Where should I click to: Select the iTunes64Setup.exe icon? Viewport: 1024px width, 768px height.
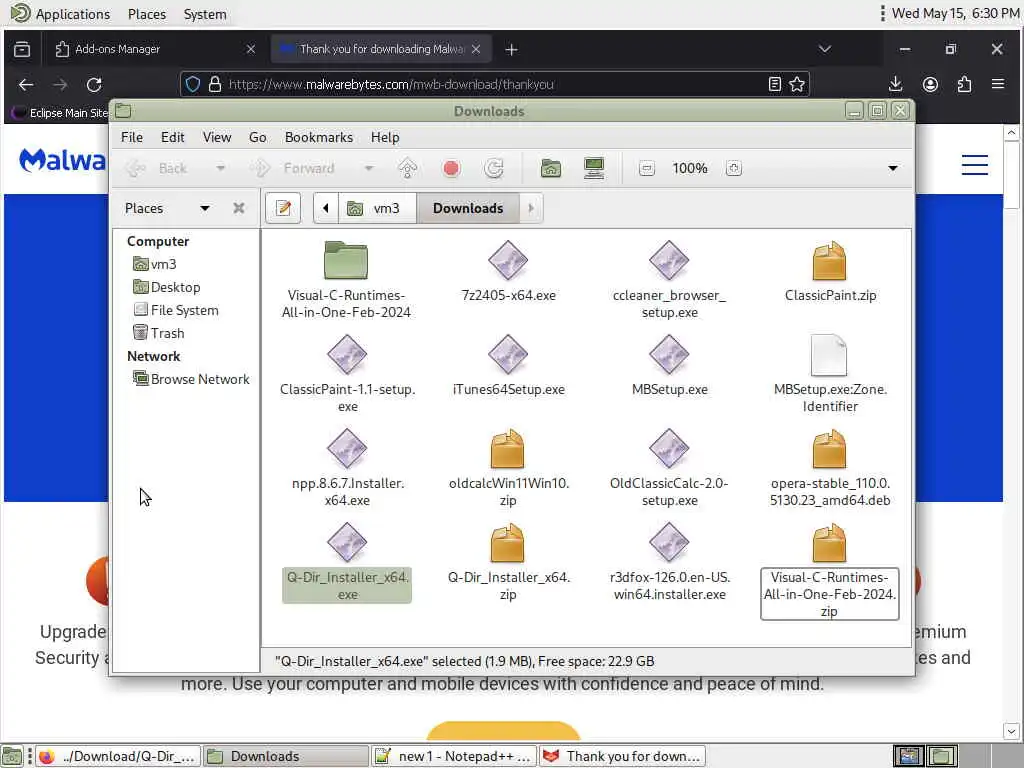[x=507, y=354]
